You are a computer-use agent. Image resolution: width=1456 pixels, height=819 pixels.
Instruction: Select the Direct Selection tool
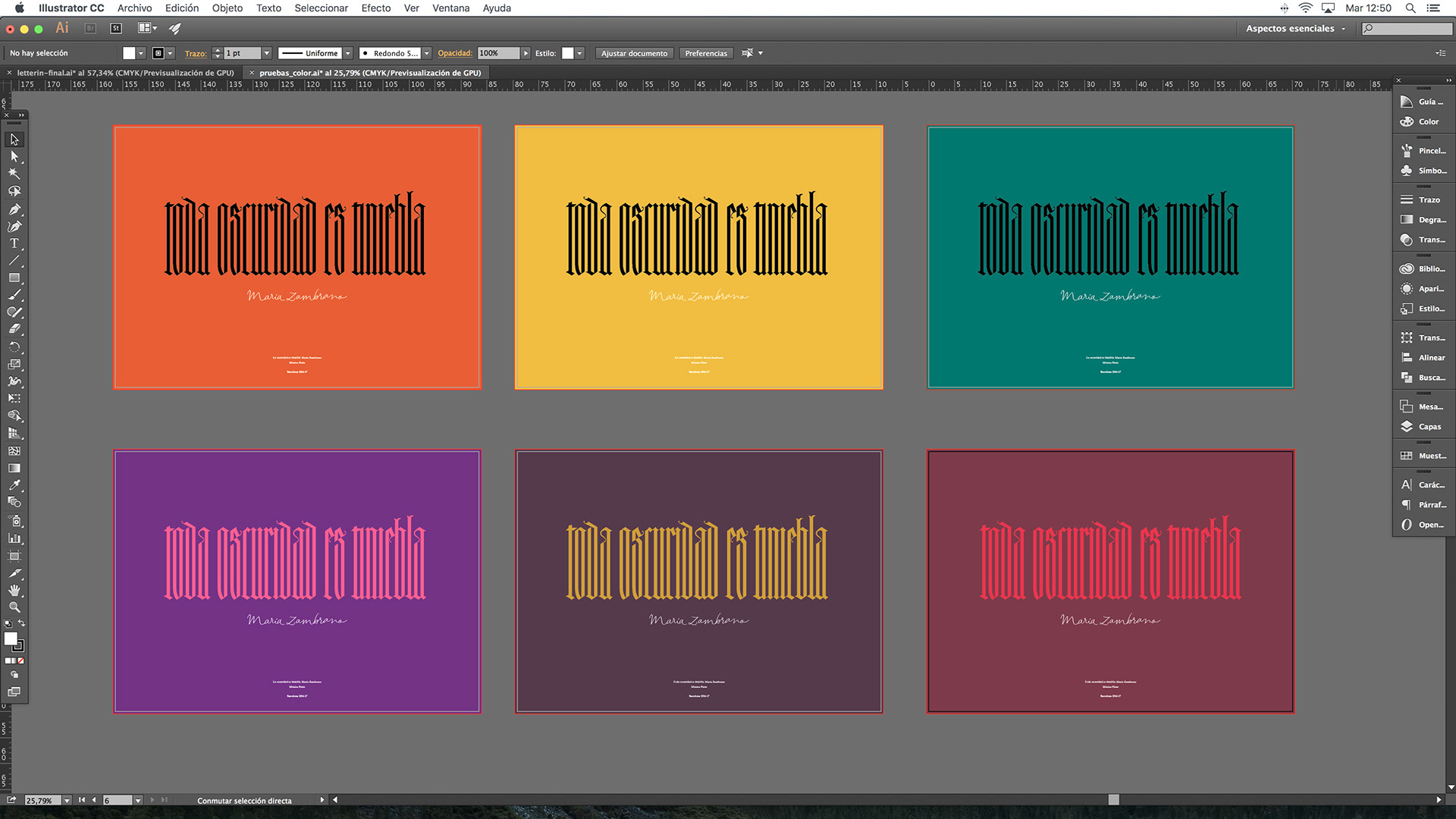[x=14, y=156]
